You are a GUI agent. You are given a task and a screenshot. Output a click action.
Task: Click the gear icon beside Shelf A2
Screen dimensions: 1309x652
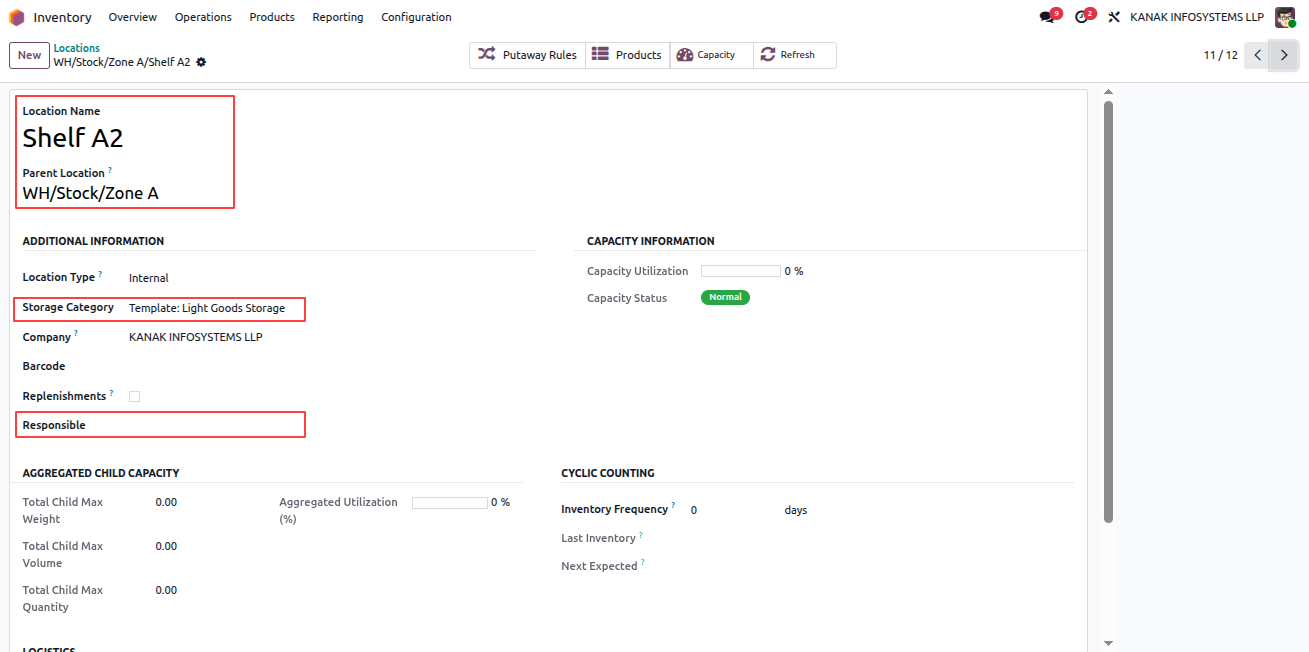[201, 62]
